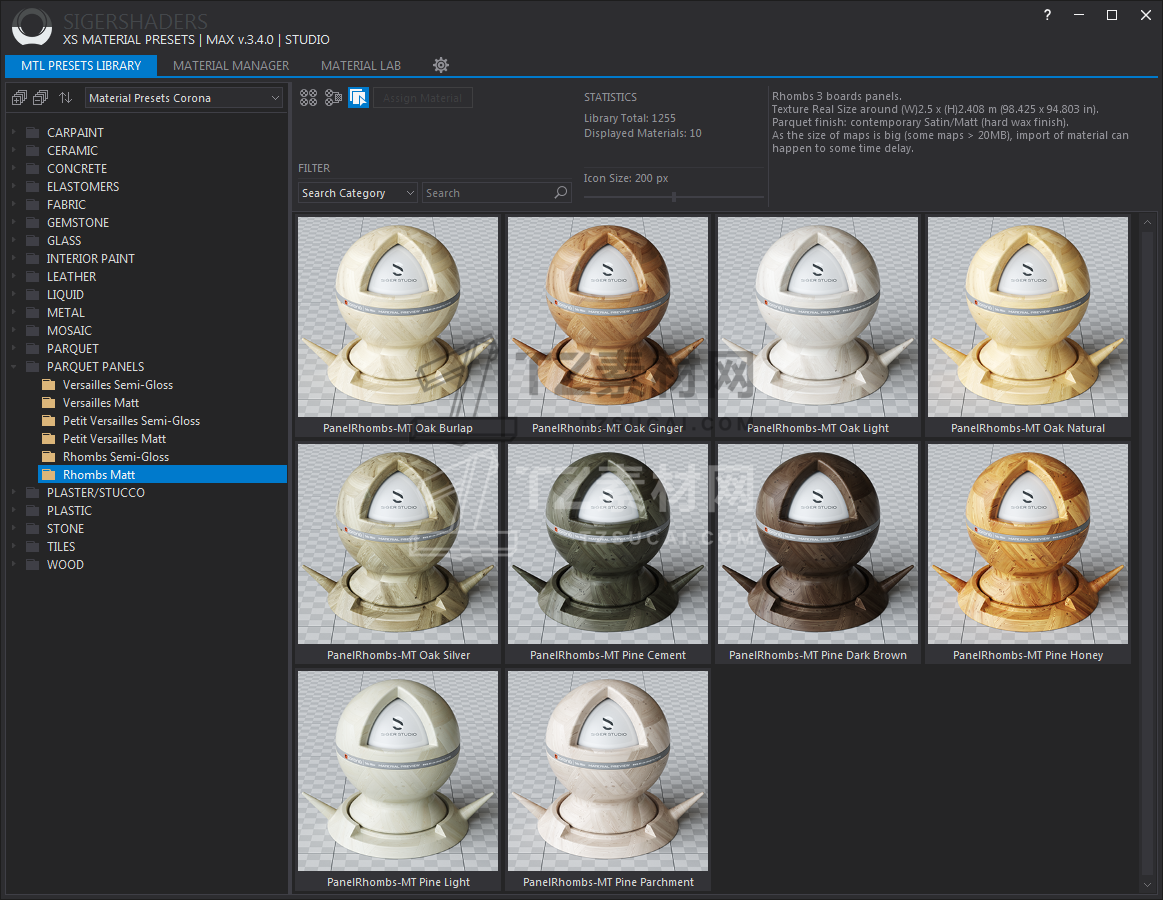The width and height of the screenshot is (1163, 900).
Task: Click the Rhombs Semi-Gloss folder icon
Action: [x=49, y=456]
